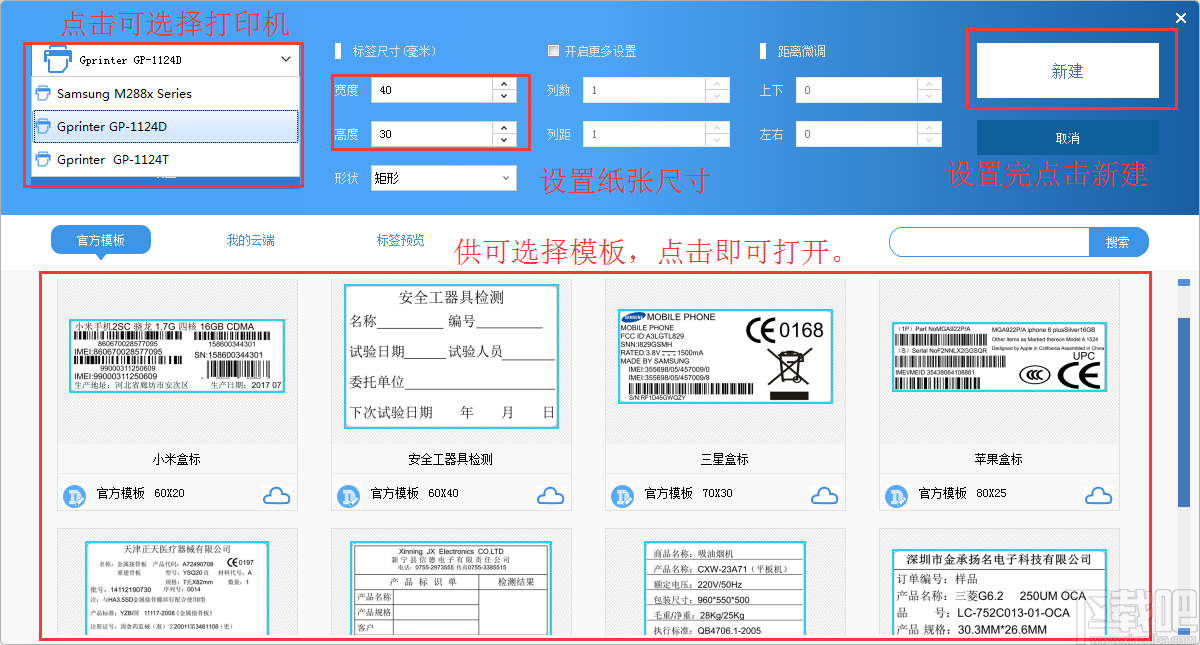
Task: Click the printer icon on selected Gprinter GP-1124D
Action: click(x=42, y=126)
